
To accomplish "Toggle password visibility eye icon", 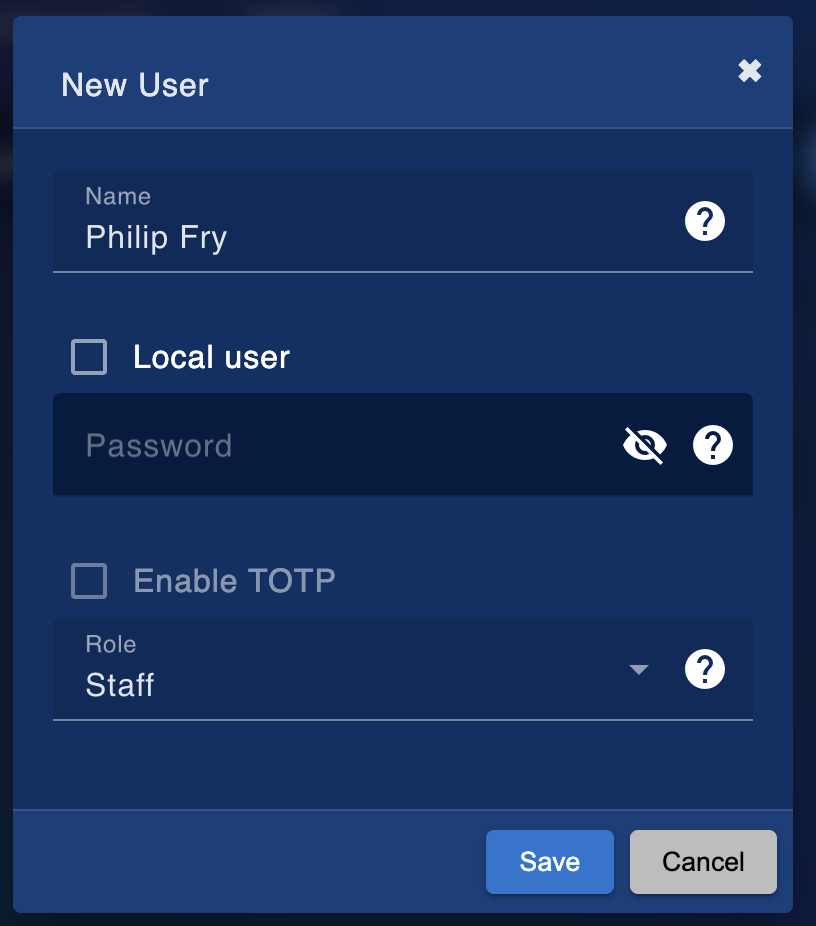I will [x=645, y=445].
